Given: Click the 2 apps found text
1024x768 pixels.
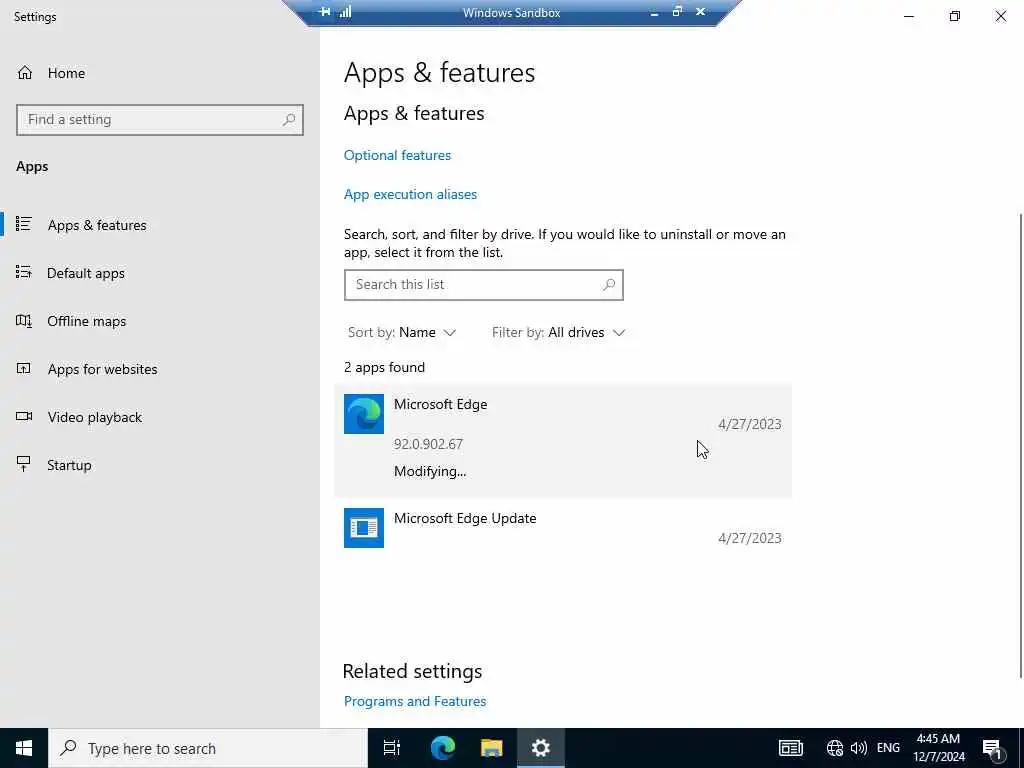Looking at the screenshot, I should (385, 368).
